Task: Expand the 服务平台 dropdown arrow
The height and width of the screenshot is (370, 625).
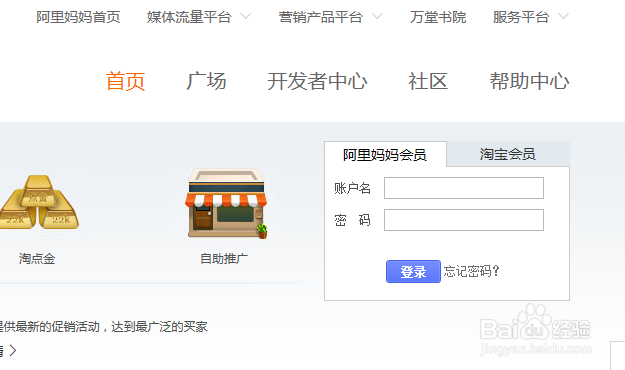Action: click(564, 16)
